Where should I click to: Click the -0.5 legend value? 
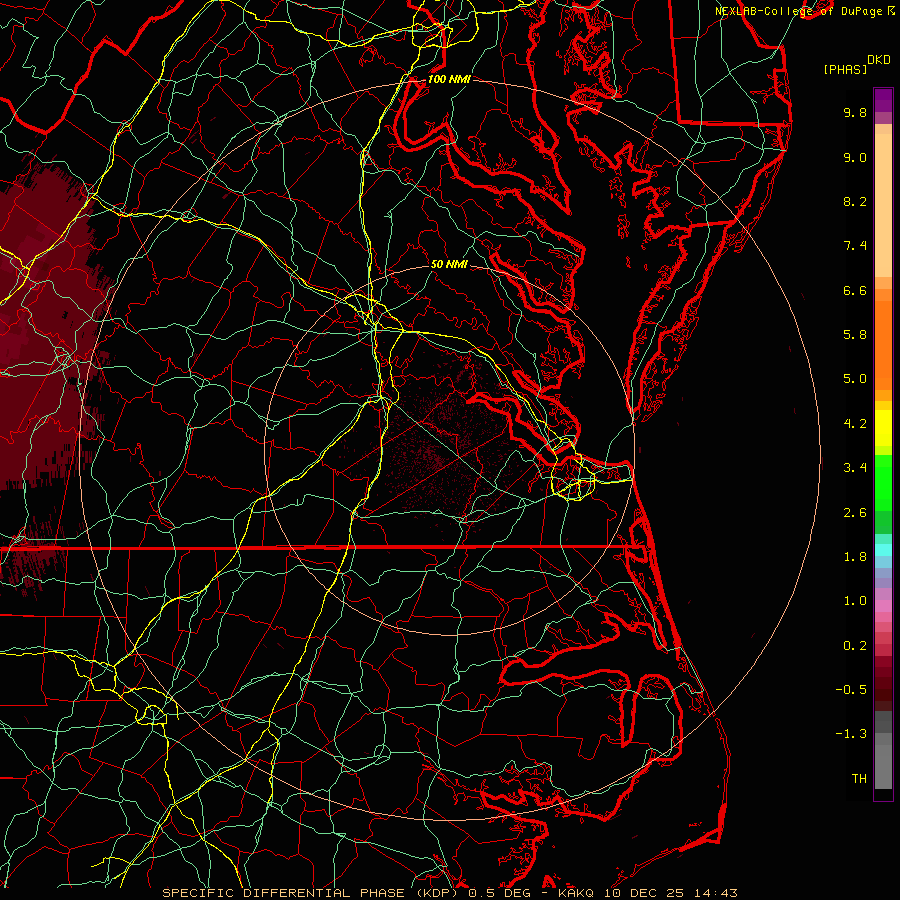coord(851,690)
